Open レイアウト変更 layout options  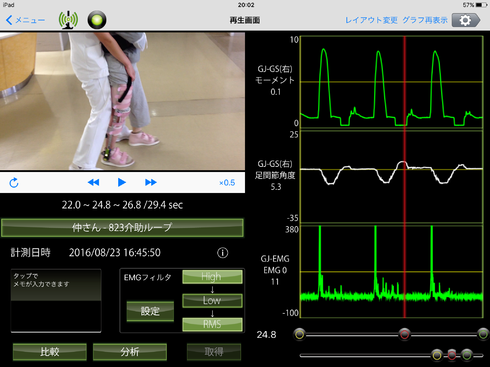pyautogui.click(x=371, y=20)
